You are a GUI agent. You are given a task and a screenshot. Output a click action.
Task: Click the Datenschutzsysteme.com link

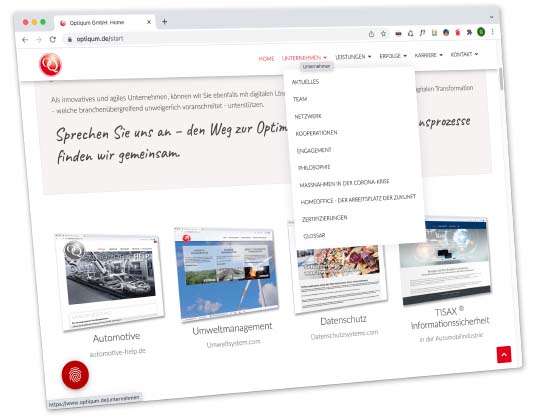[344, 334]
